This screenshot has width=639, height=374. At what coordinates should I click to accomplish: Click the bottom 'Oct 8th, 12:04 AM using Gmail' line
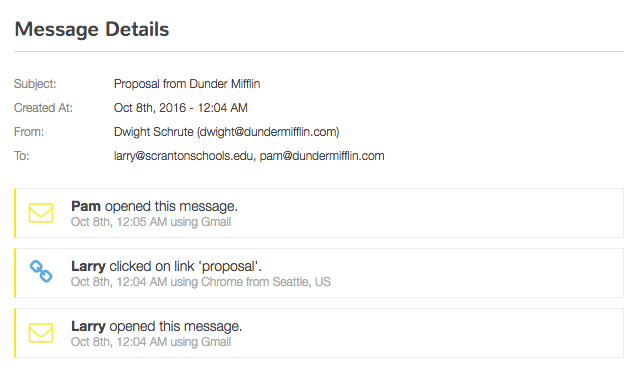(x=151, y=342)
